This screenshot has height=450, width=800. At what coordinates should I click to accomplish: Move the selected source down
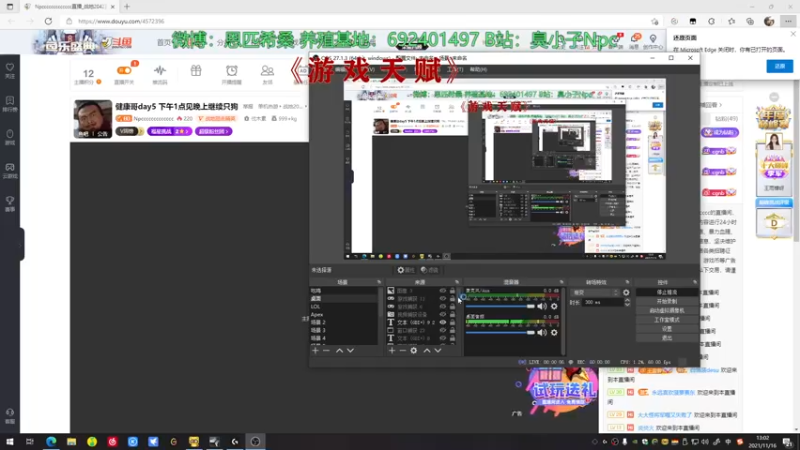438,351
